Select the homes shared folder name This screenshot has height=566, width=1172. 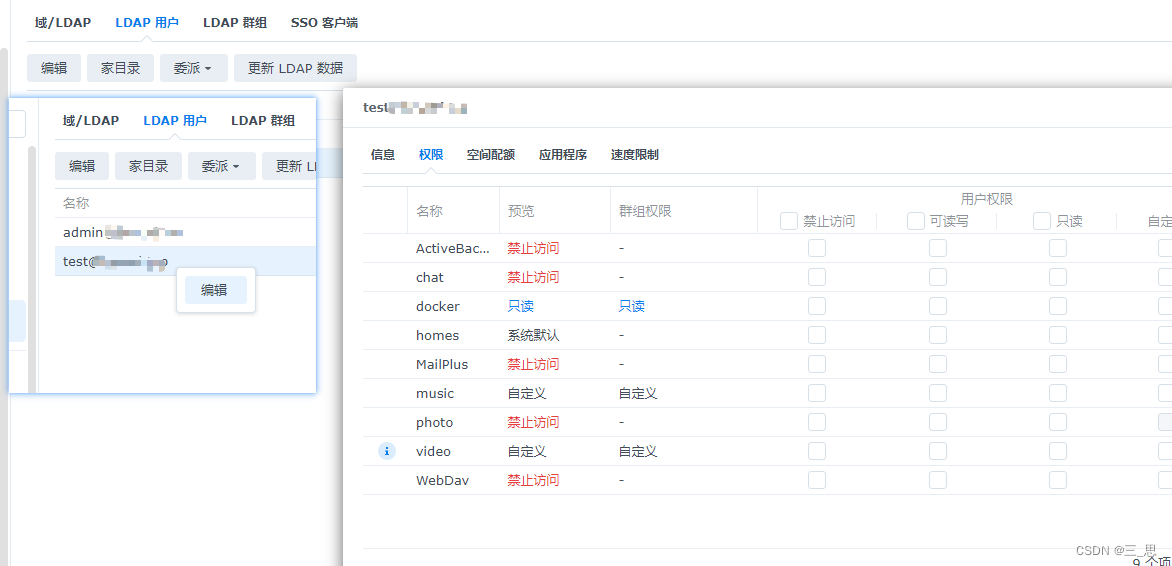[437, 336]
